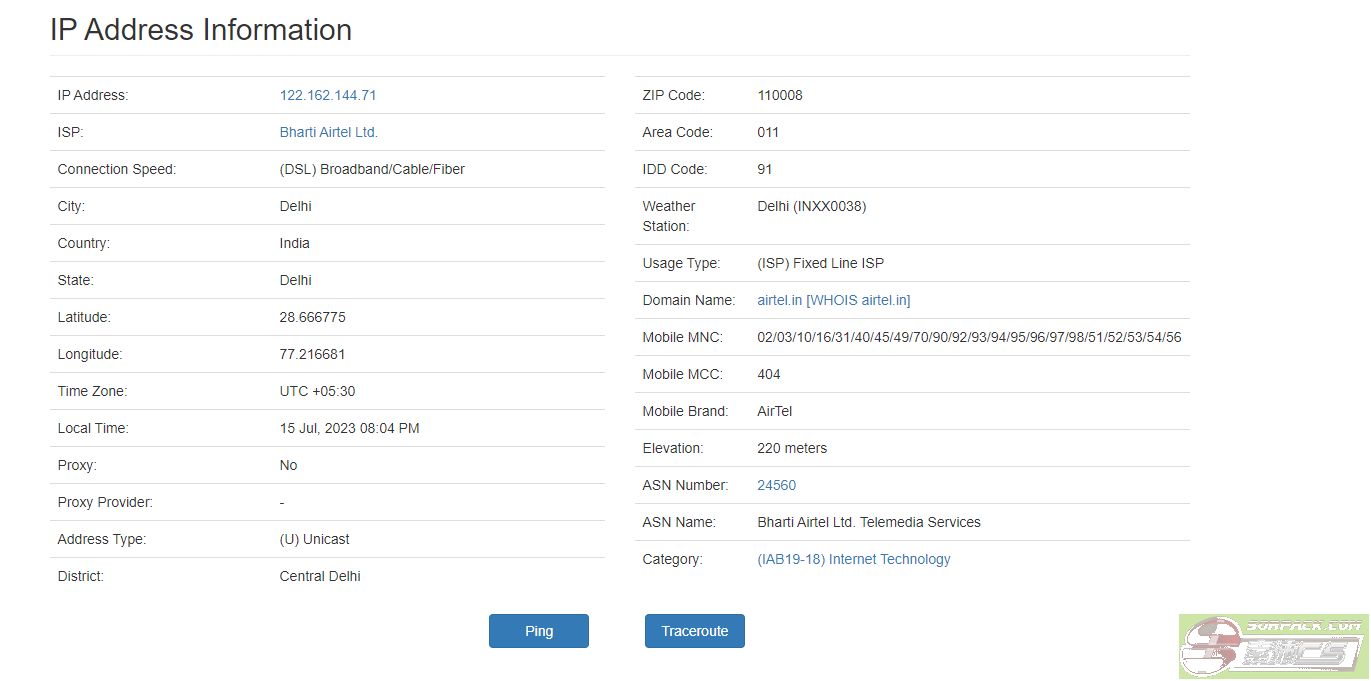Select the "AirTel" mobile brand value
Image resolution: width=1371 pixels, height=681 pixels.
[x=775, y=411]
